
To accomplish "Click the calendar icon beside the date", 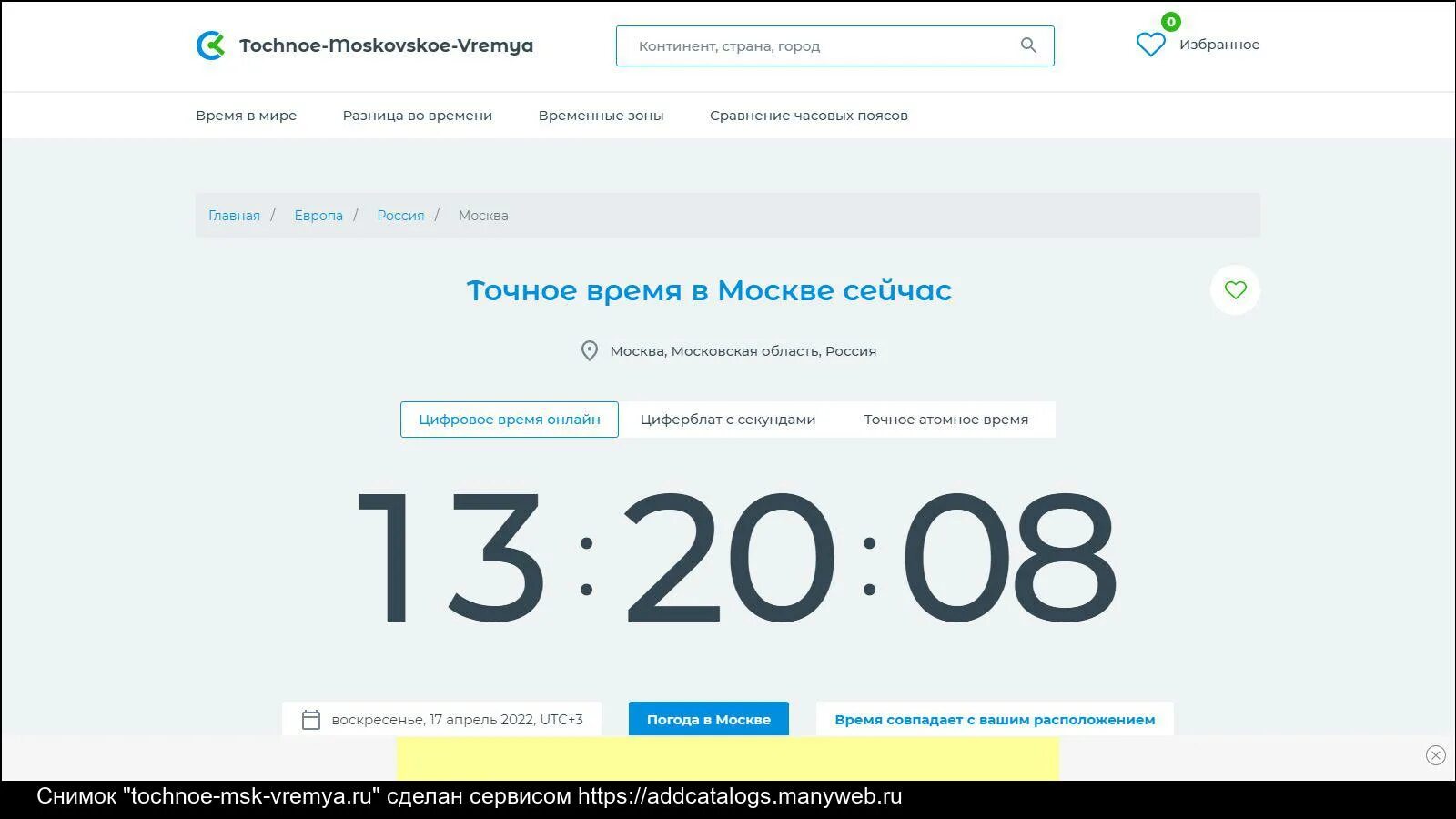I will pos(311,720).
